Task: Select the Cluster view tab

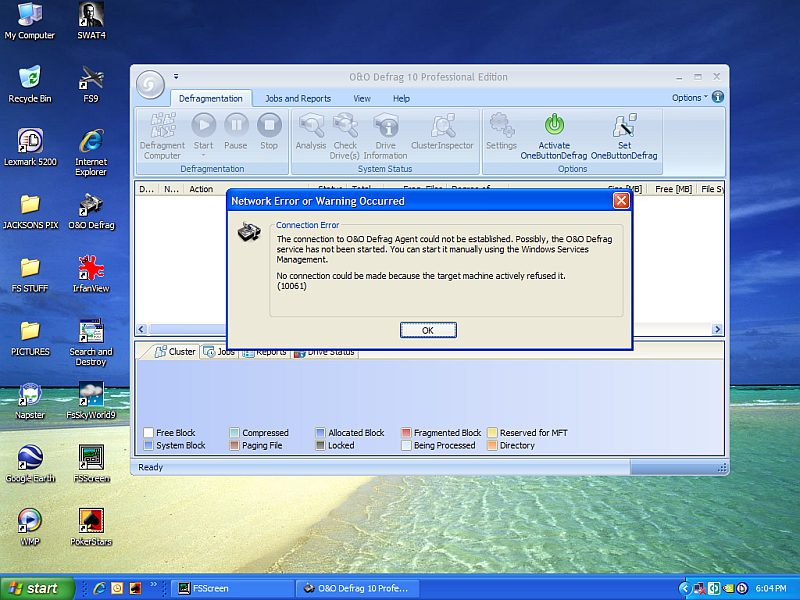Action: (175, 352)
